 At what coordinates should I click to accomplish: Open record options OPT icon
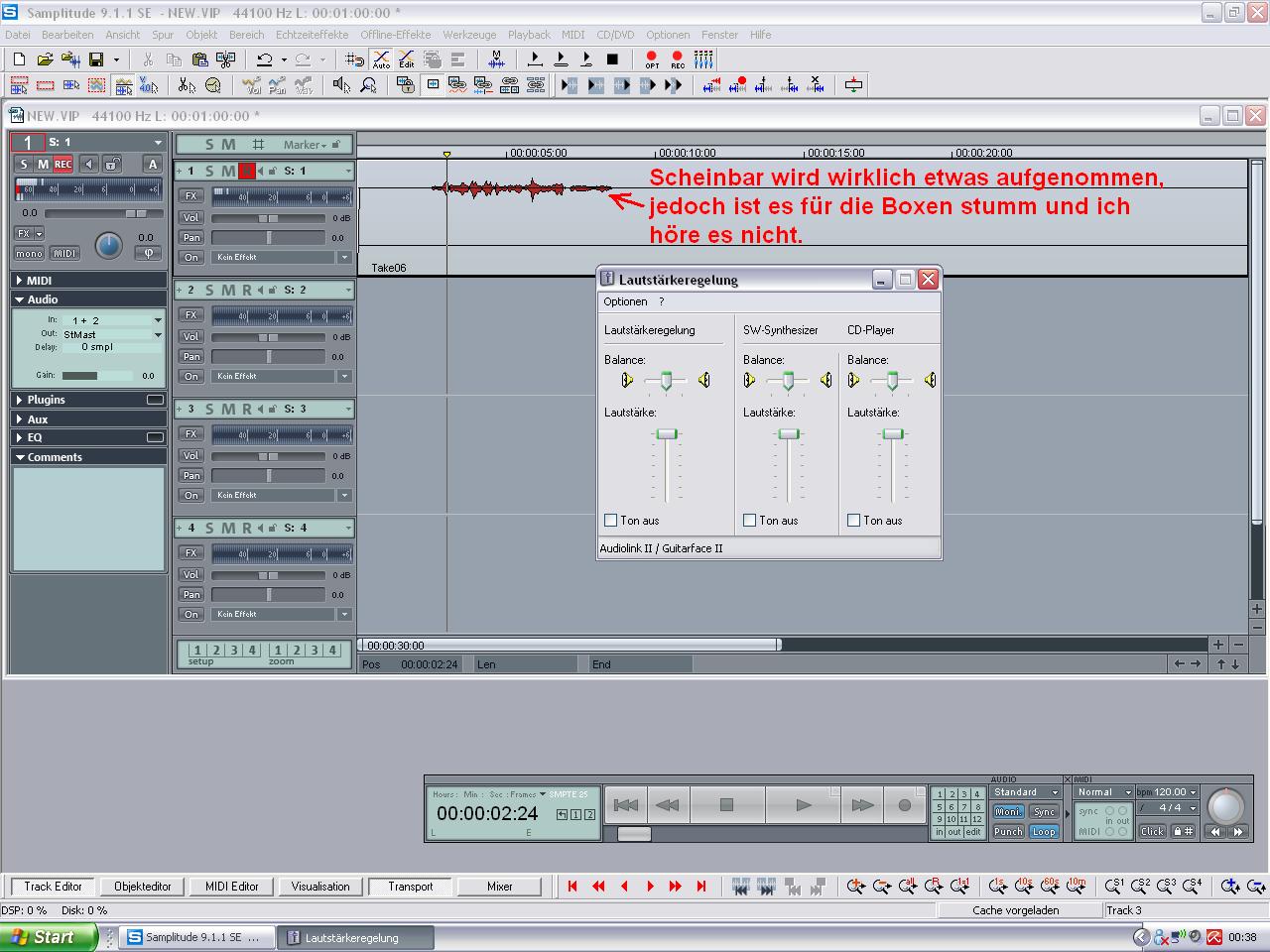pyautogui.click(x=652, y=59)
